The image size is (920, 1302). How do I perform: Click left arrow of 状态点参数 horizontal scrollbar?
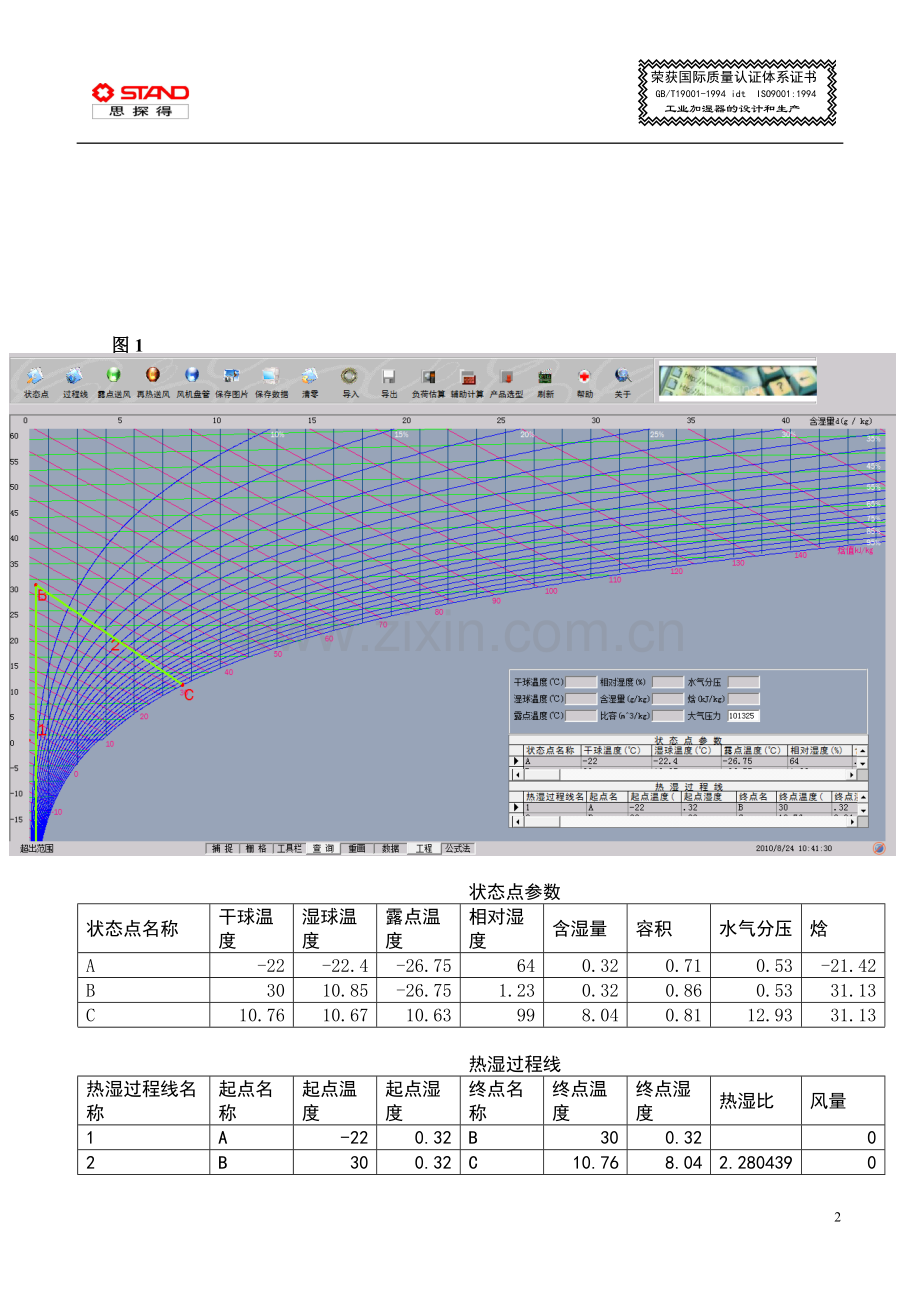point(517,774)
